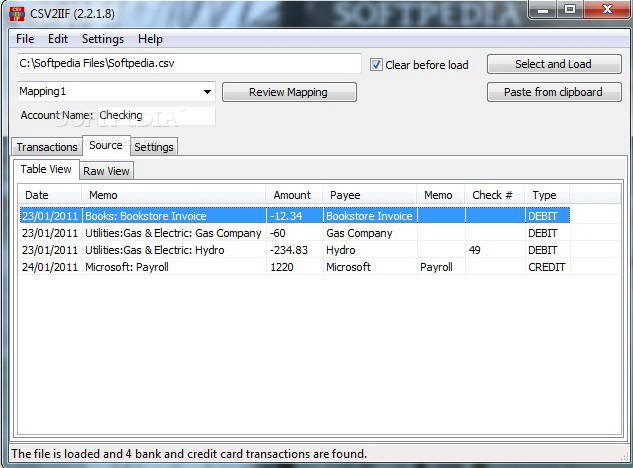633x468 pixels.
Task: Click the amount -234.83 cell
Action: (295, 250)
